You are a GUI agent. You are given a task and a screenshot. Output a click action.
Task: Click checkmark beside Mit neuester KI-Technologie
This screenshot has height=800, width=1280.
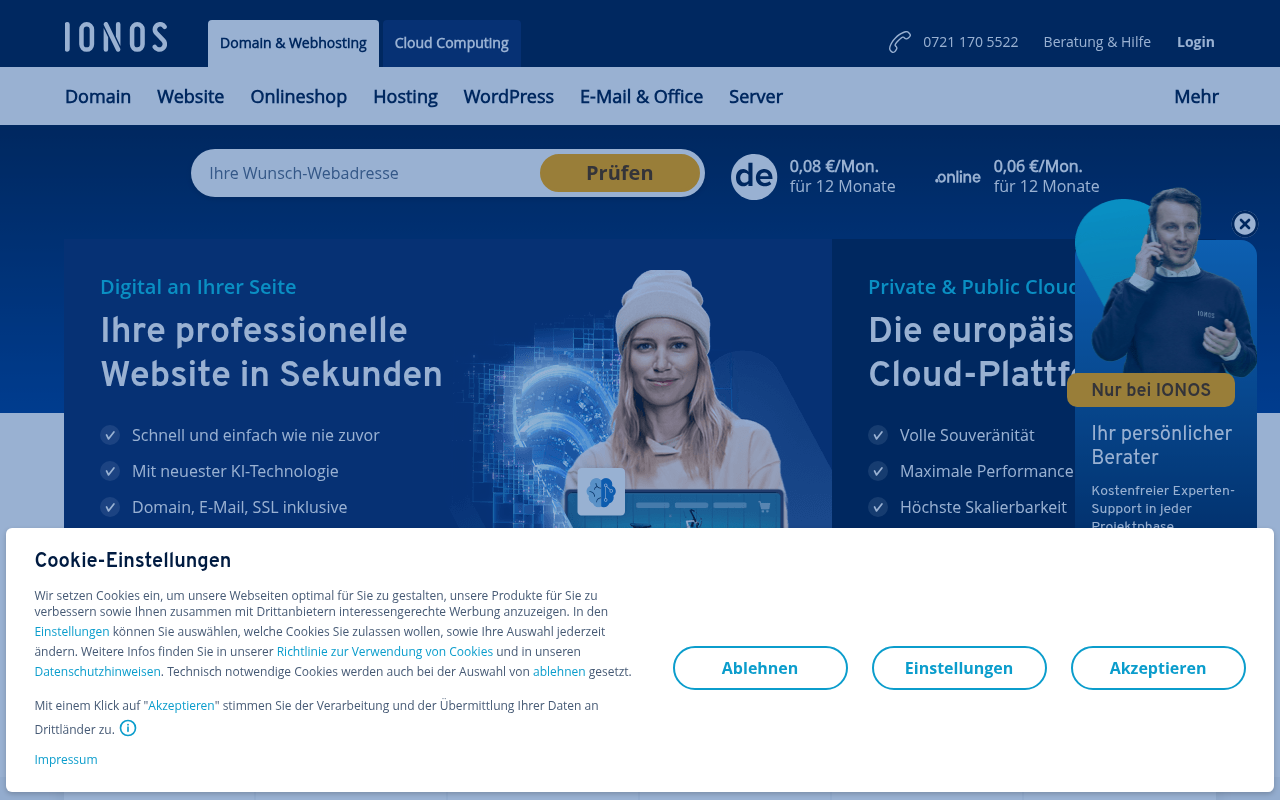coord(110,471)
